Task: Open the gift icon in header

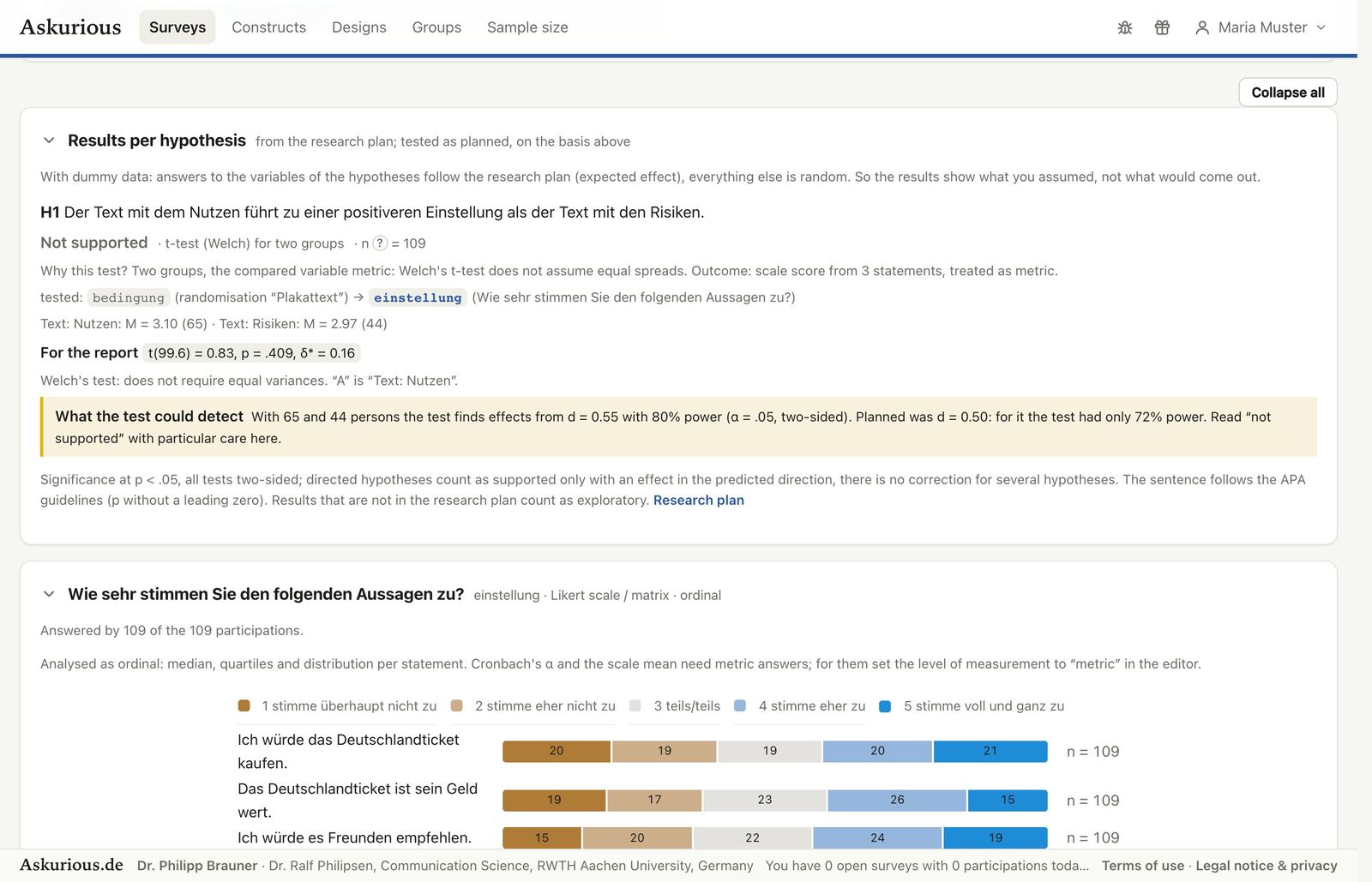Action: (x=1162, y=27)
